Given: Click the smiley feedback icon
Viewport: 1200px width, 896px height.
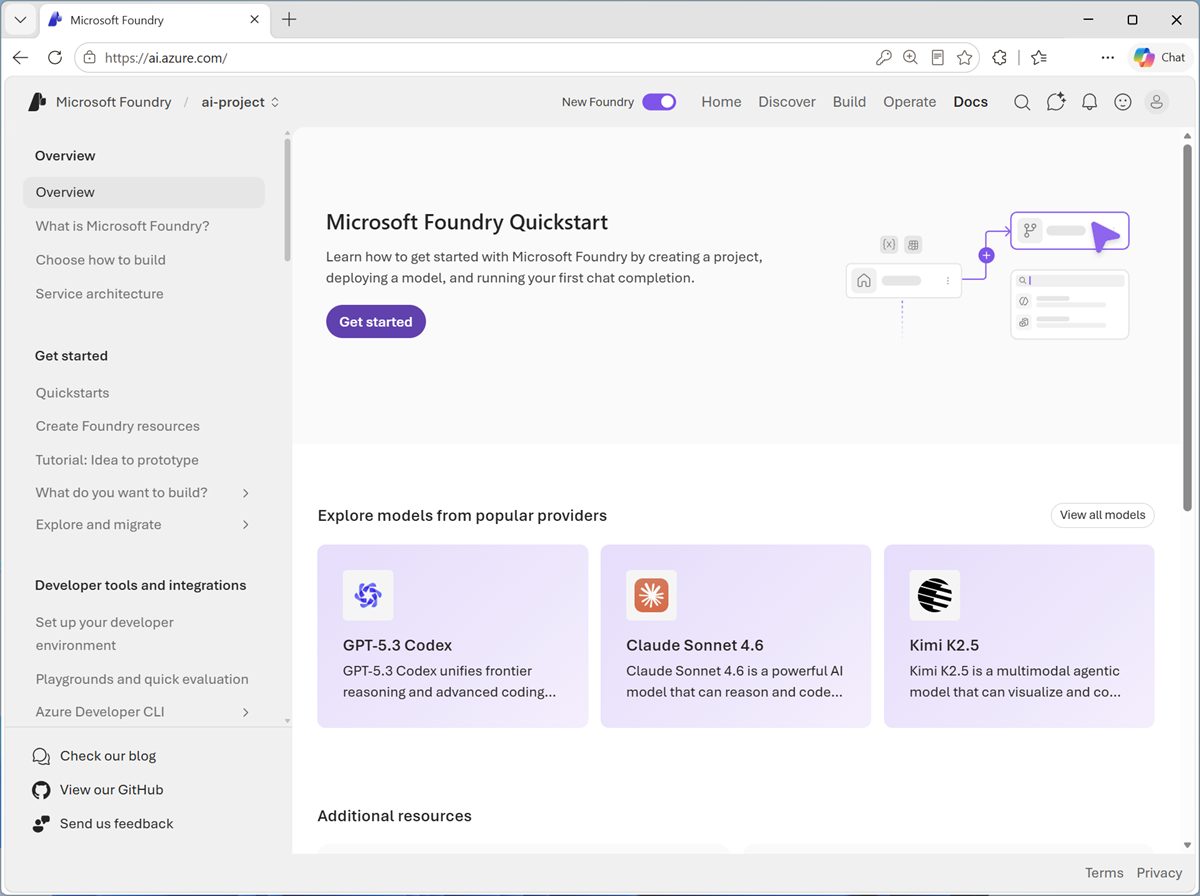Looking at the screenshot, I should (1123, 102).
